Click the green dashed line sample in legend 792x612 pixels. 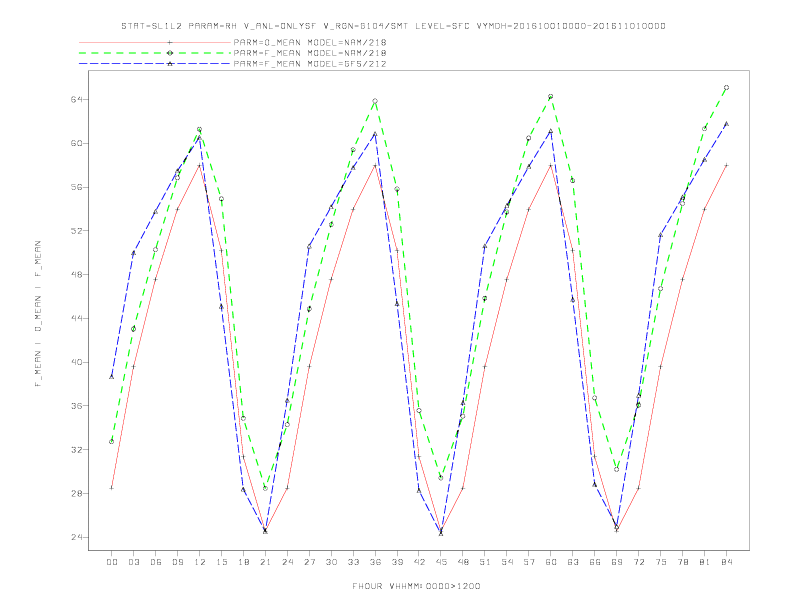point(155,53)
